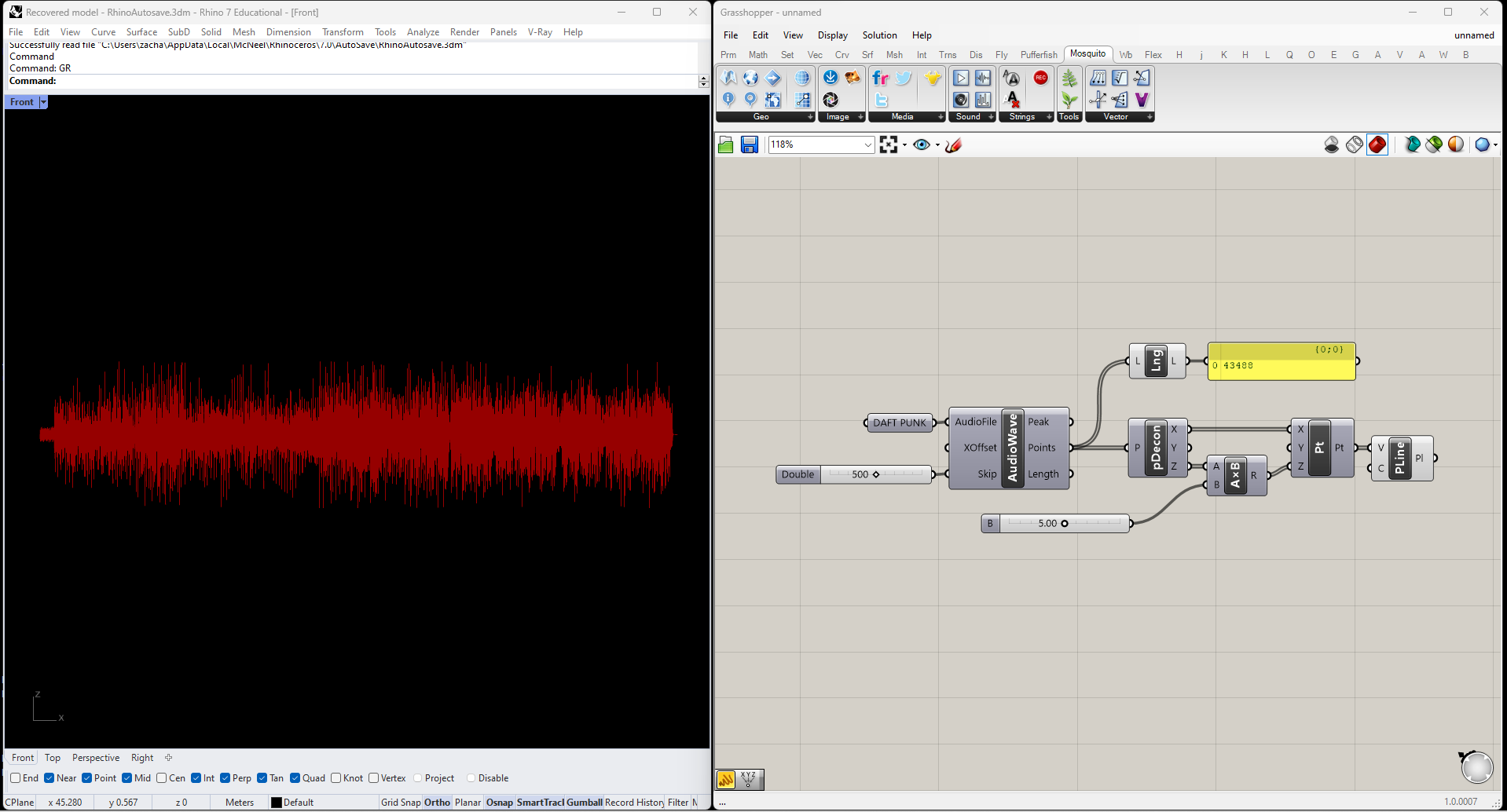This screenshot has width=1507, height=812.
Task: Open the 118% zoom level dropdown
Action: (x=867, y=144)
